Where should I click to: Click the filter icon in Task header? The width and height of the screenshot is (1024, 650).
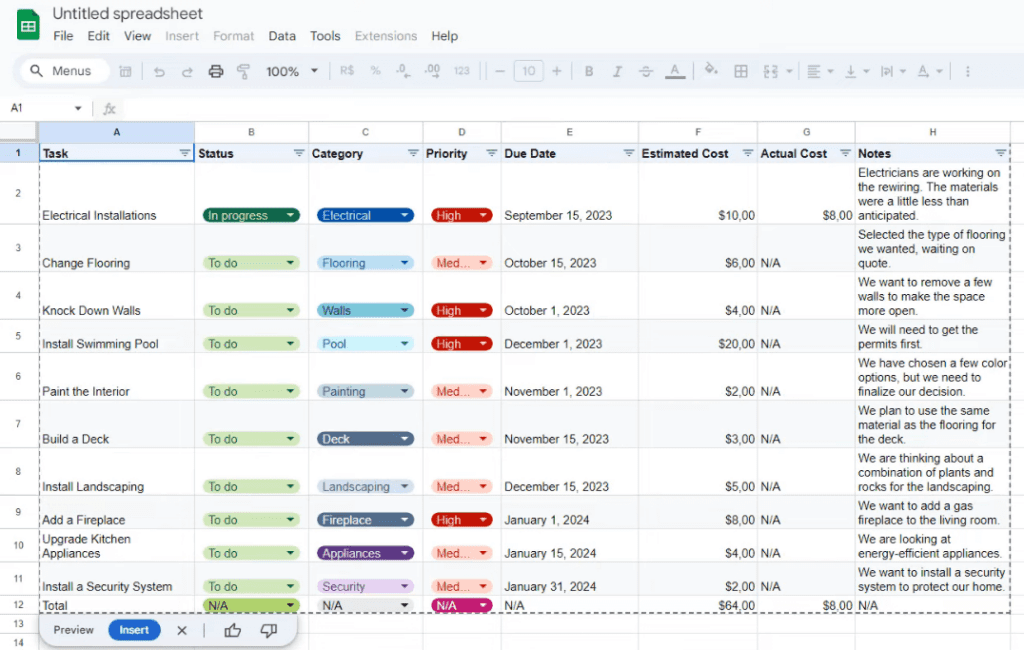tap(184, 153)
